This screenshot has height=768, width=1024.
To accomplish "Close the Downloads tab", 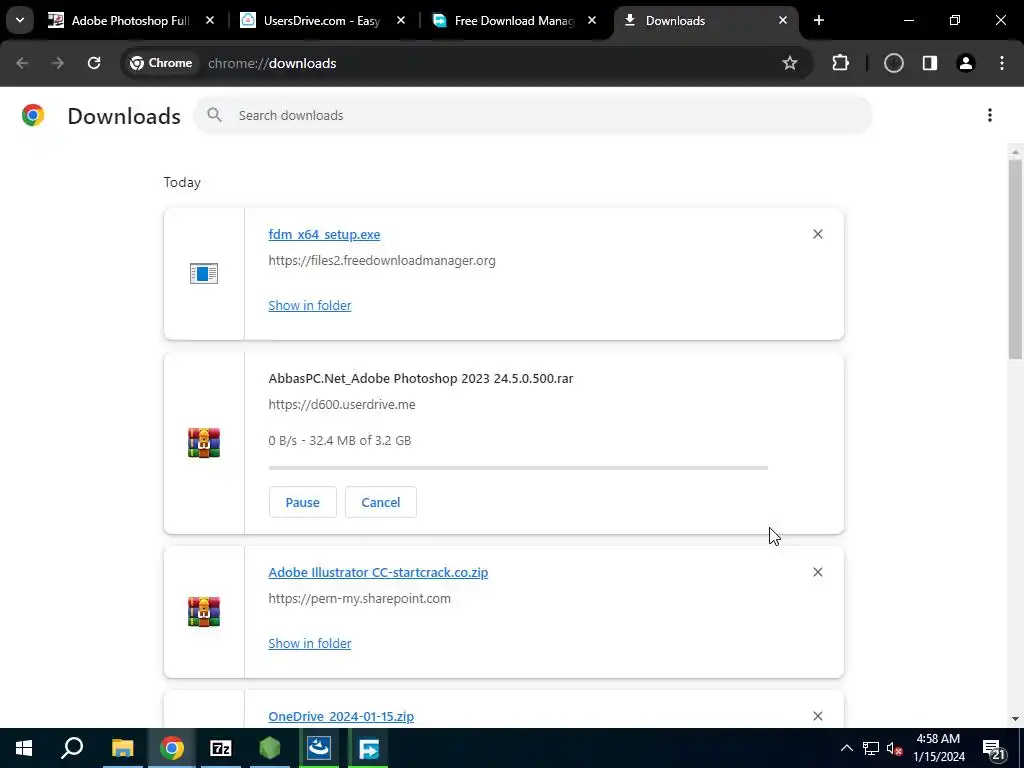I will (x=783, y=21).
